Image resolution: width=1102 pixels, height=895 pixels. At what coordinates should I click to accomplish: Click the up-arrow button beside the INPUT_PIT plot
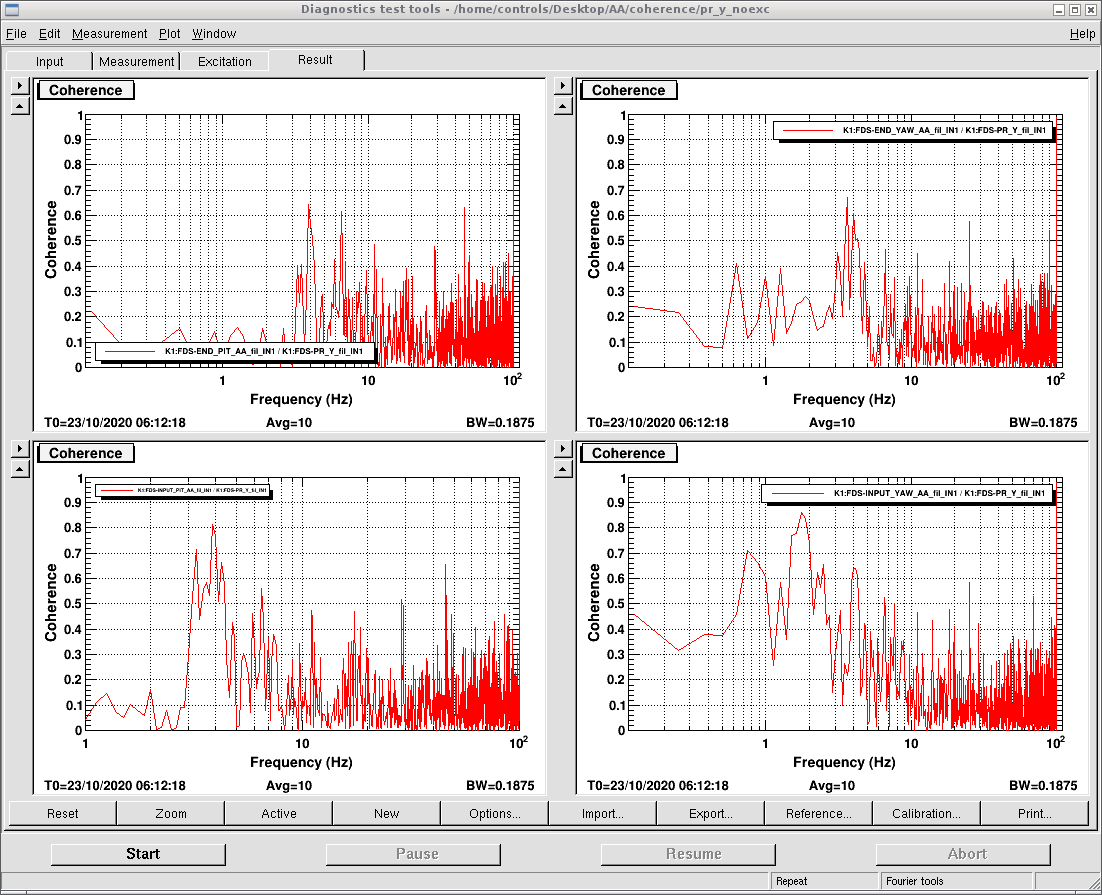point(20,468)
